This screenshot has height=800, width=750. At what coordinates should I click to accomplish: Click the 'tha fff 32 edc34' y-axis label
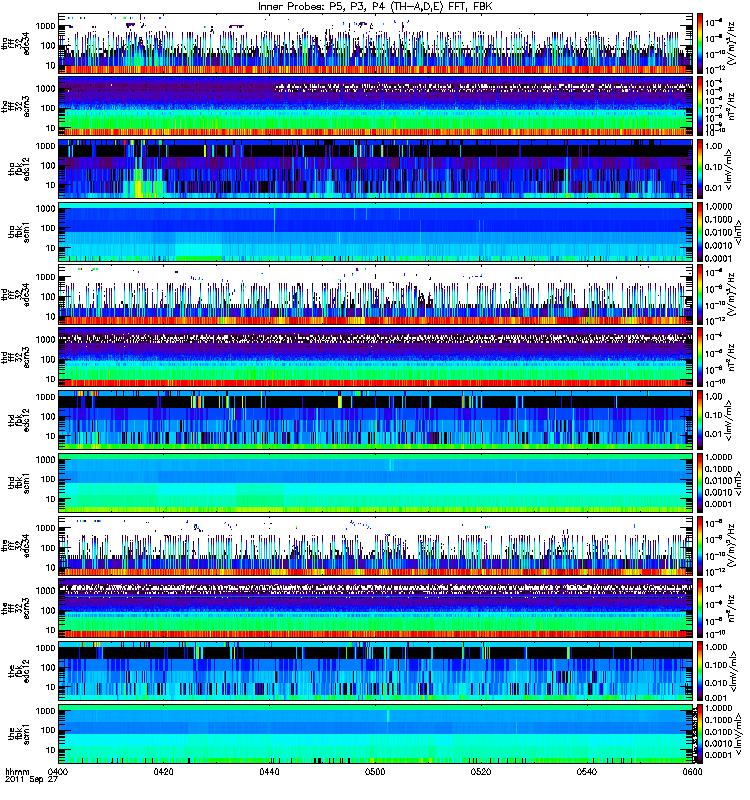(x=16, y=44)
